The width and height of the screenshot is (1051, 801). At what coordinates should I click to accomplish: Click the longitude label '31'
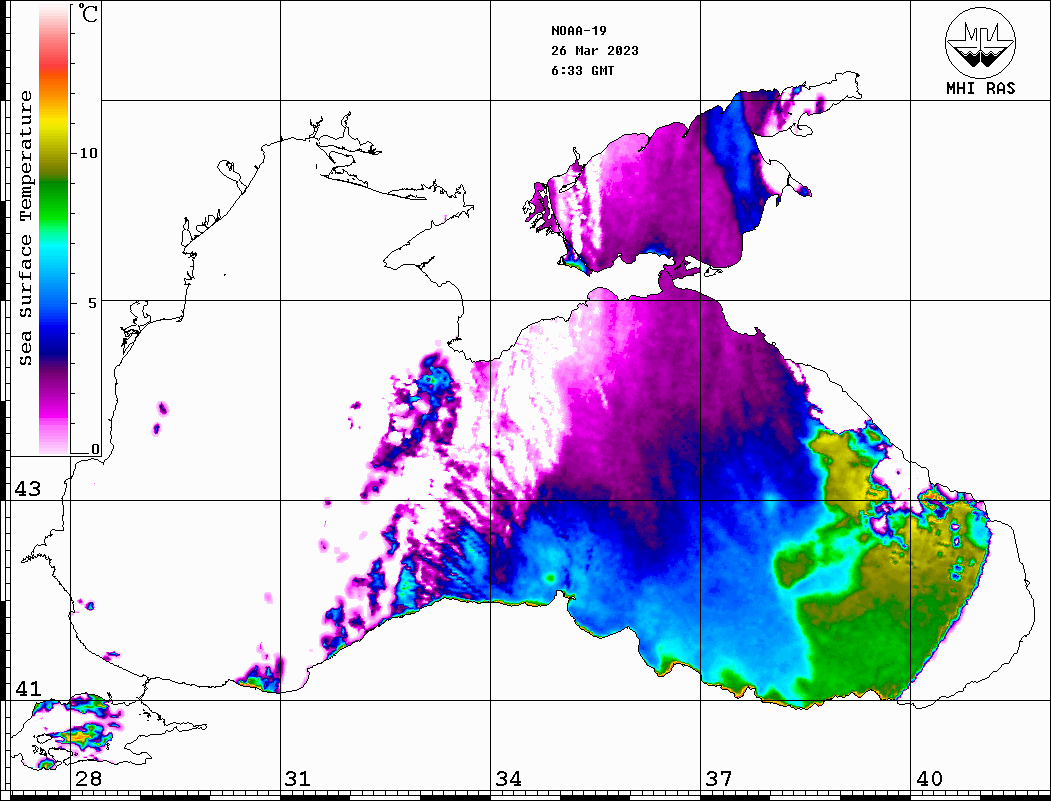(x=298, y=779)
